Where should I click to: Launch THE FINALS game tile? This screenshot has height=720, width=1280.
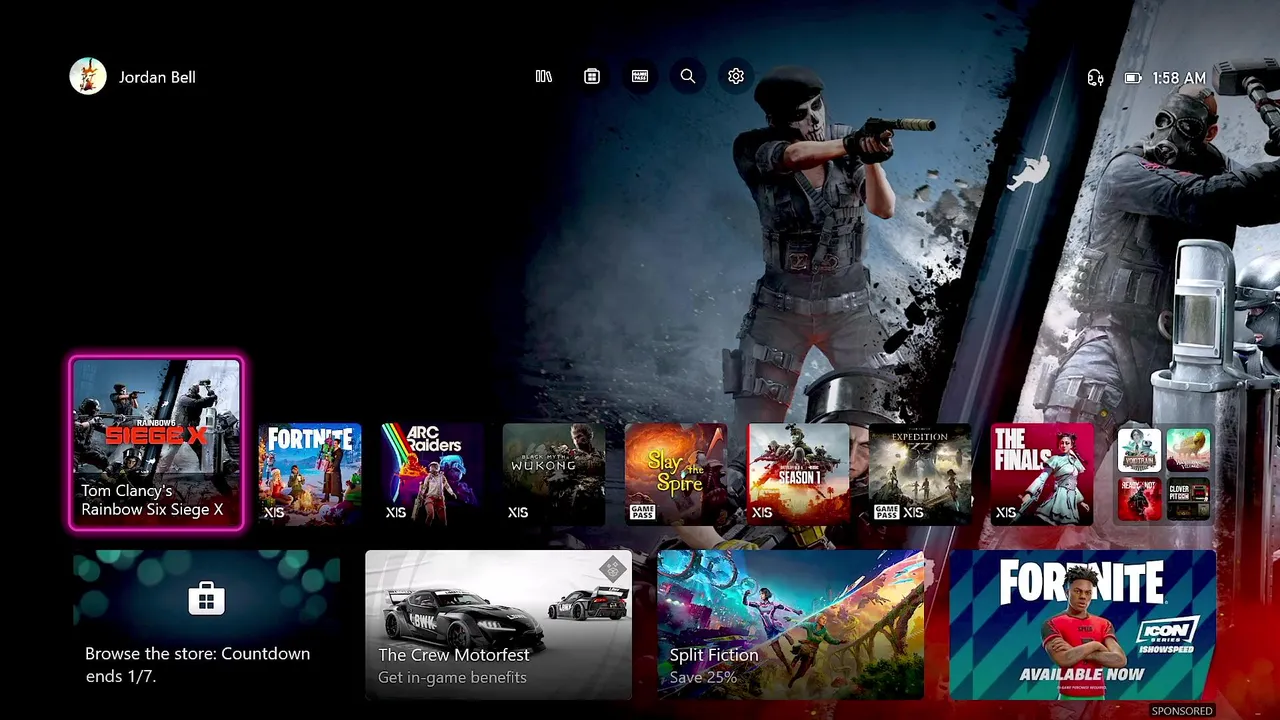pos(1042,474)
